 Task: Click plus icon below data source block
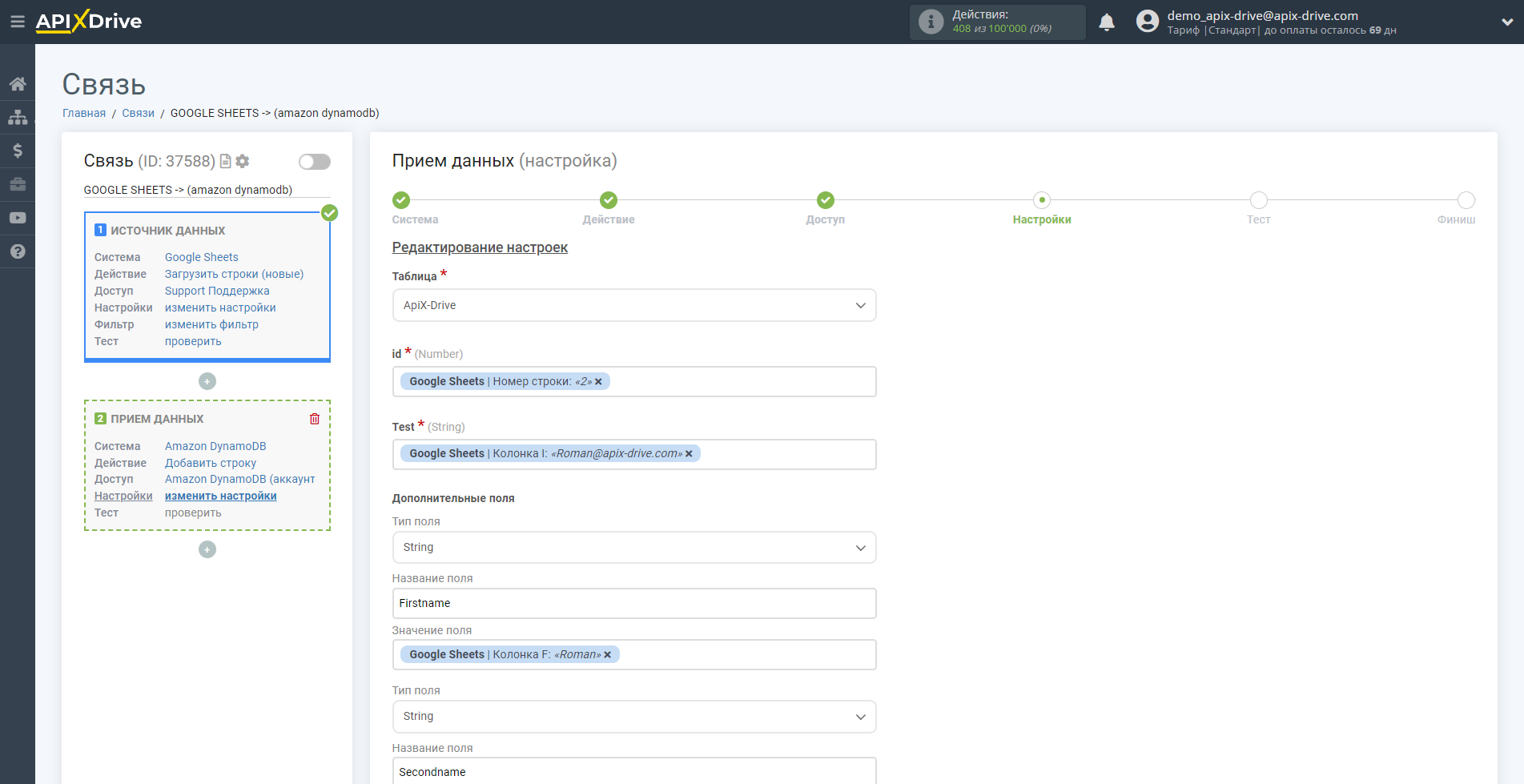click(x=207, y=381)
